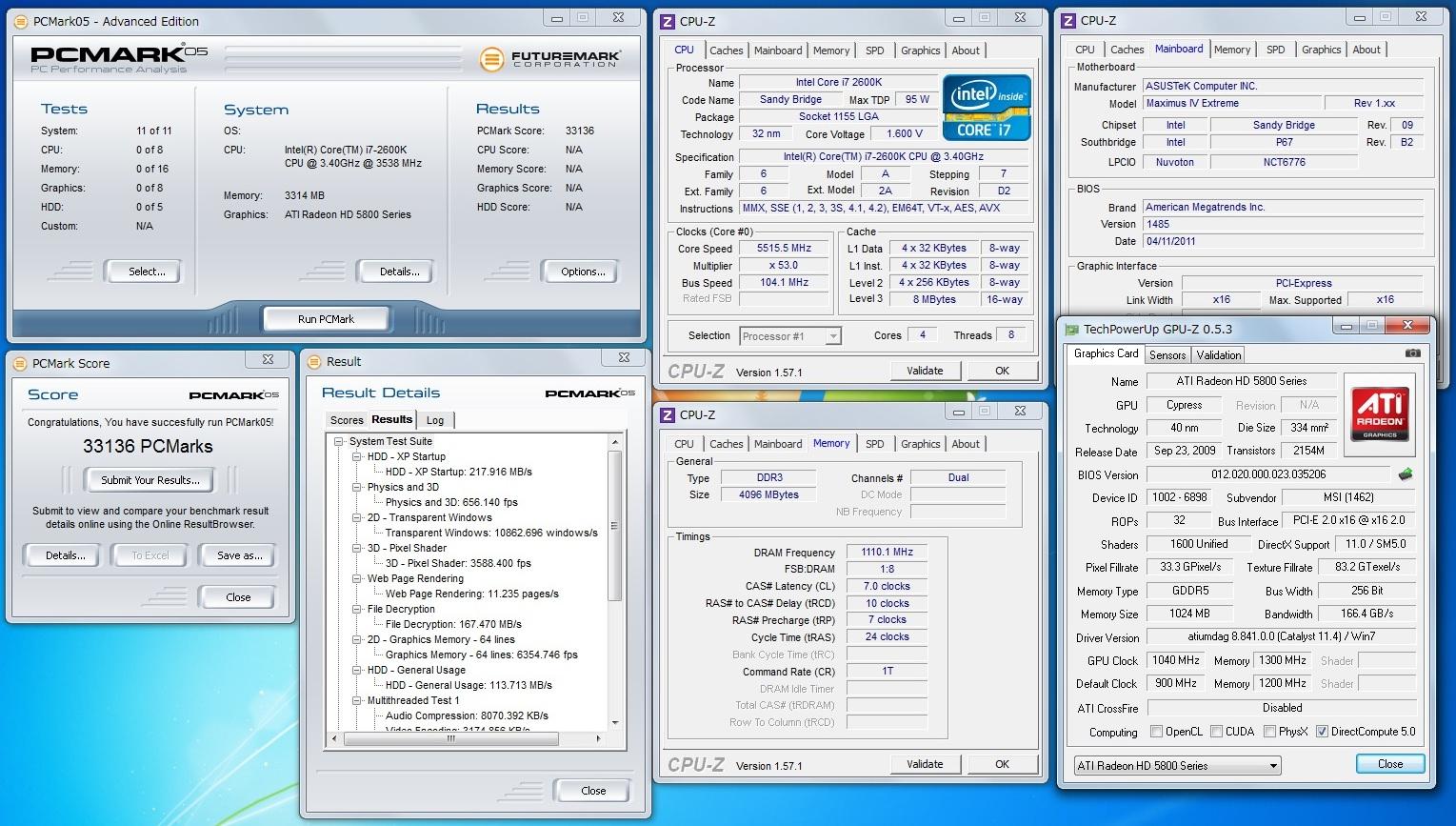Collapse the Web Page Rendering node
This screenshot has height=826, width=1456.
pos(357,578)
